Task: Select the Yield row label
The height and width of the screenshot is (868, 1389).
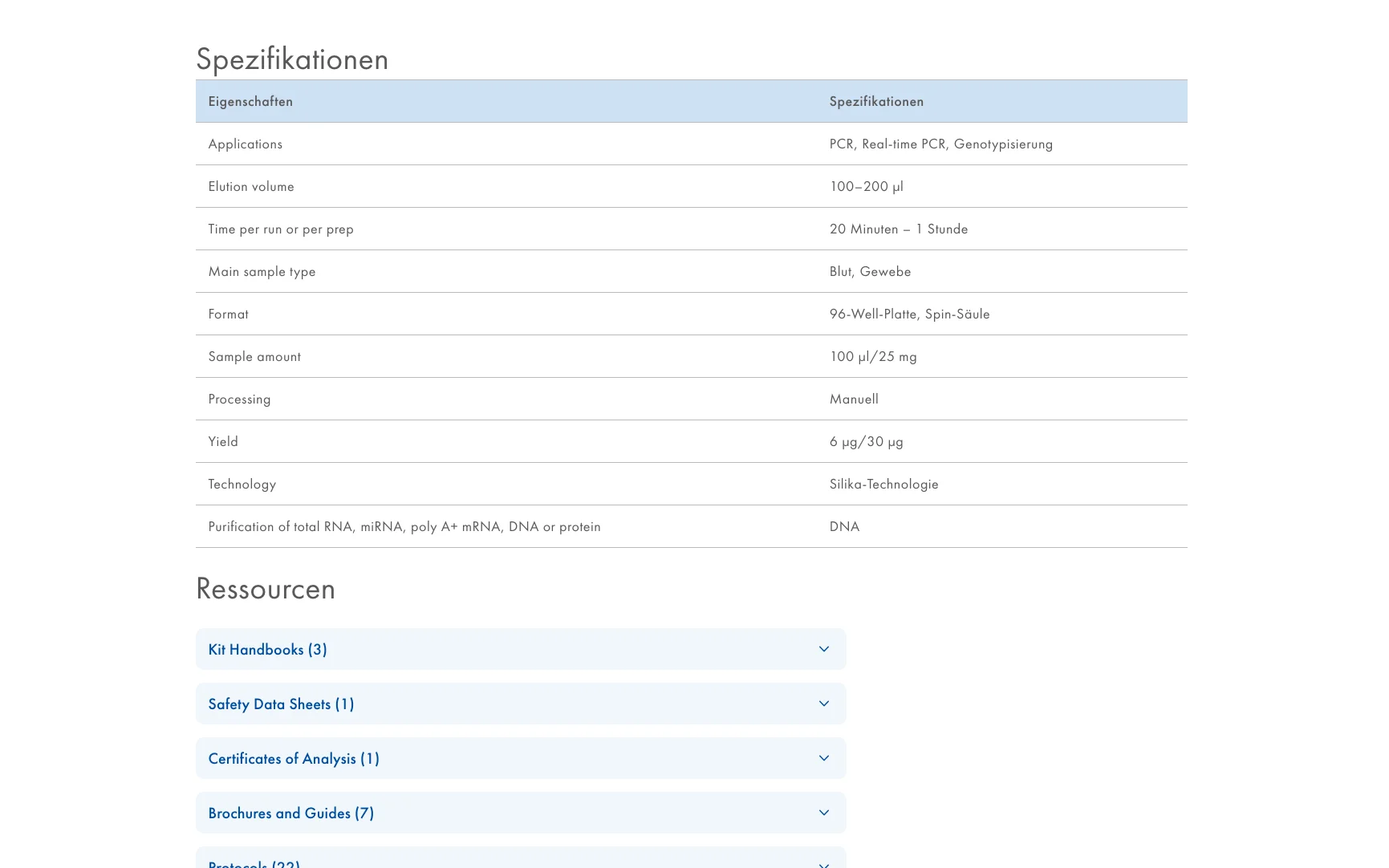Action: coord(223,441)
